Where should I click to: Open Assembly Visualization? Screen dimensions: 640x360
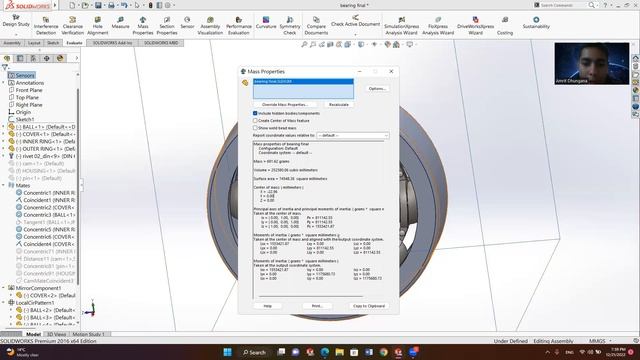tap(210, 26)
